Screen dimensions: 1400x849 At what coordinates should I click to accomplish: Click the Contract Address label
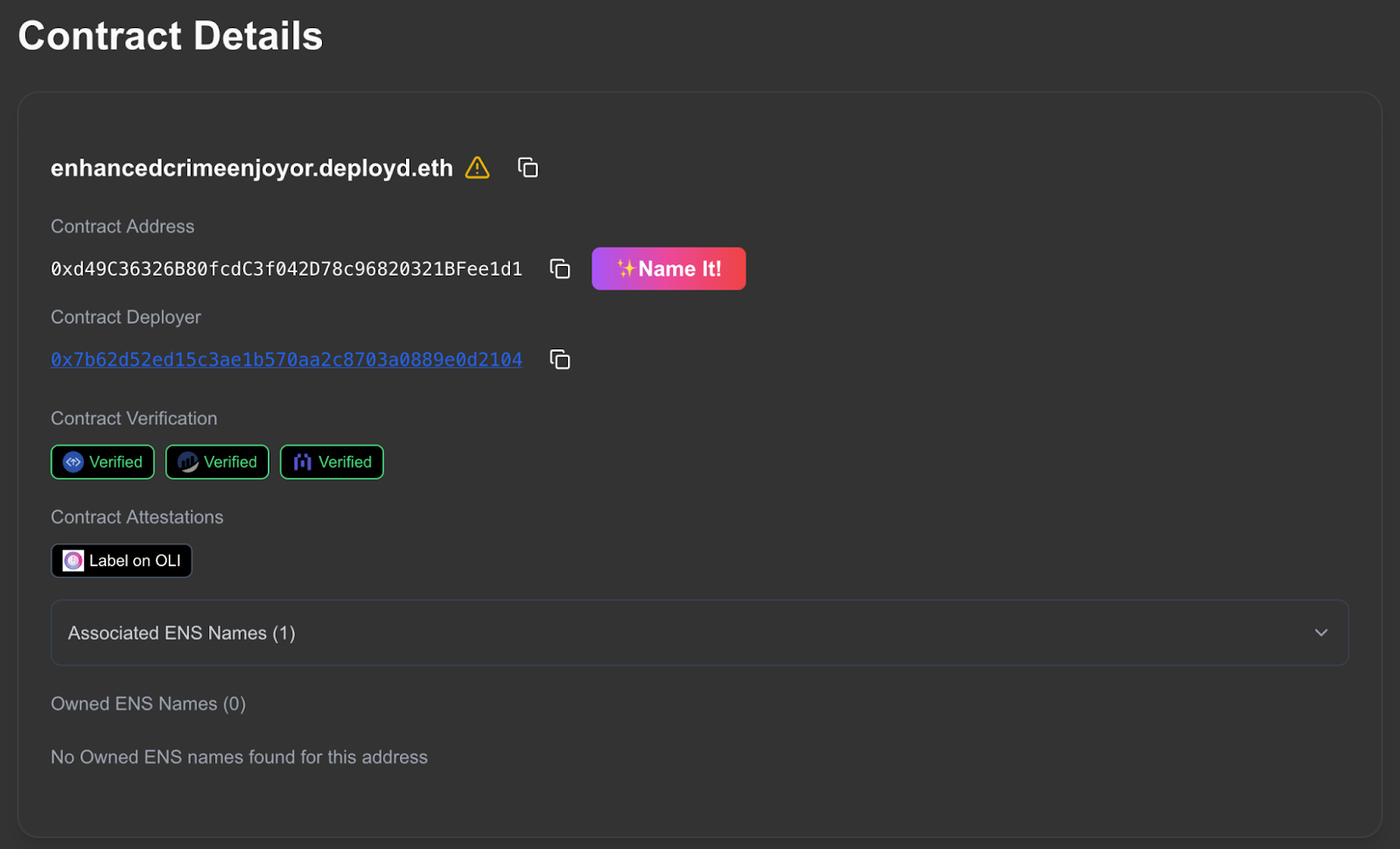pos(122,226)
